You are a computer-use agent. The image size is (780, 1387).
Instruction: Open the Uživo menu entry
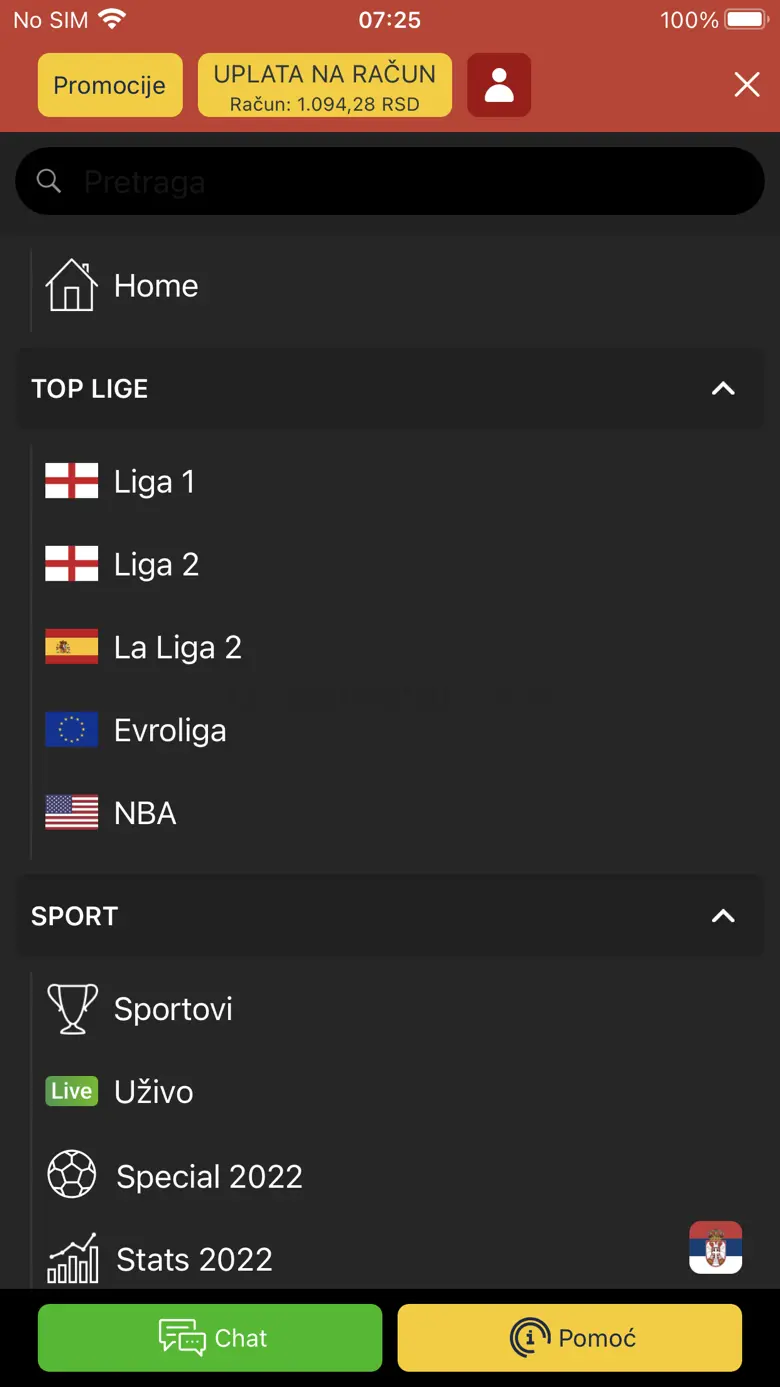pyautogui.click(x=154, y=1092)
